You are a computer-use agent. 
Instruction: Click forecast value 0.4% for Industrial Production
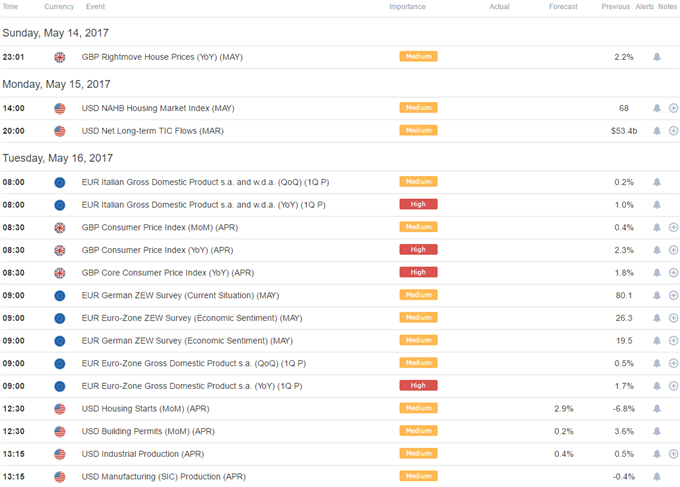[x=564, y=454]
